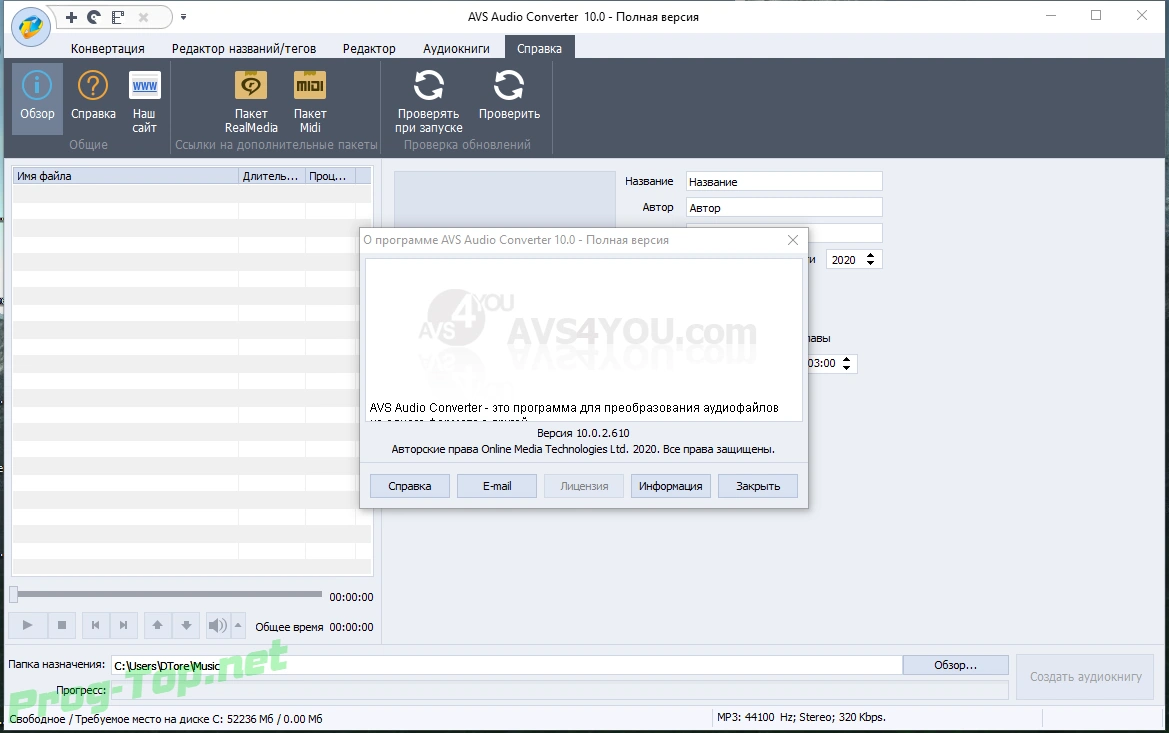Click the Автор input field

click(x=784, y=207)
